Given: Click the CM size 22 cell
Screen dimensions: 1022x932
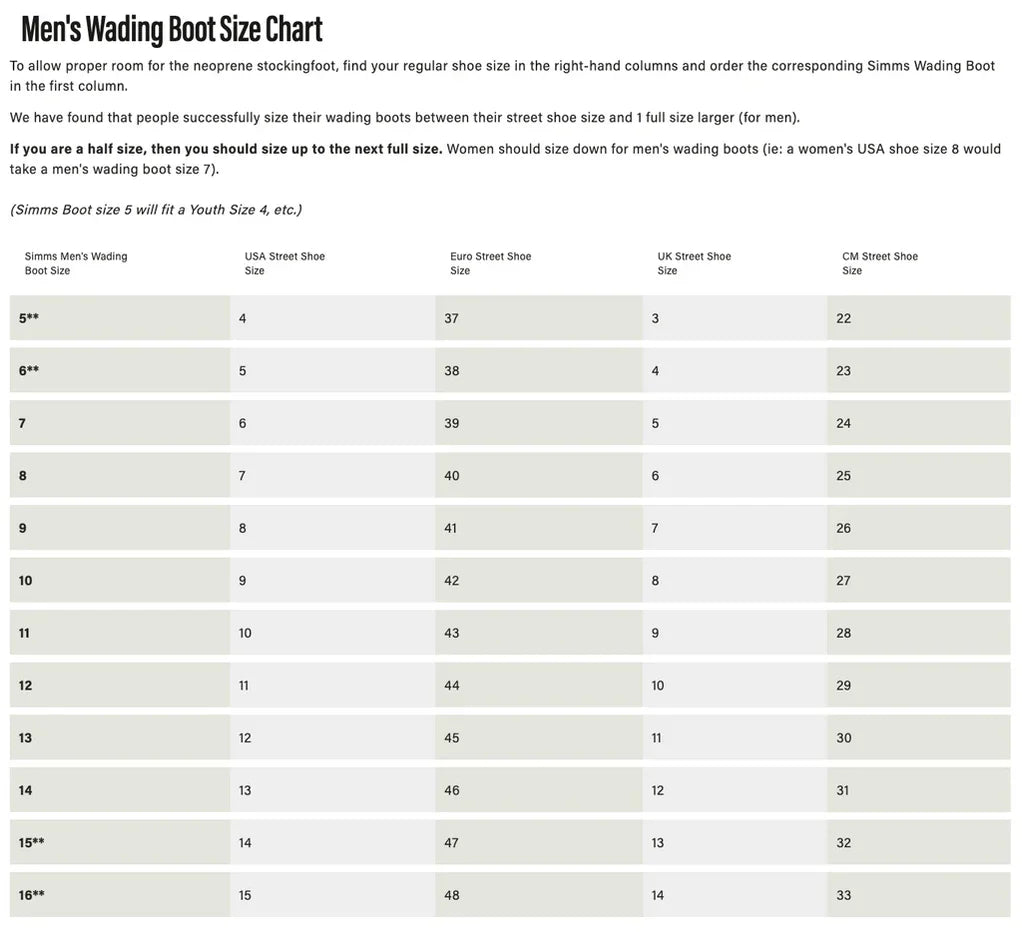Looking at the screenshot, I should coord(844,318).
